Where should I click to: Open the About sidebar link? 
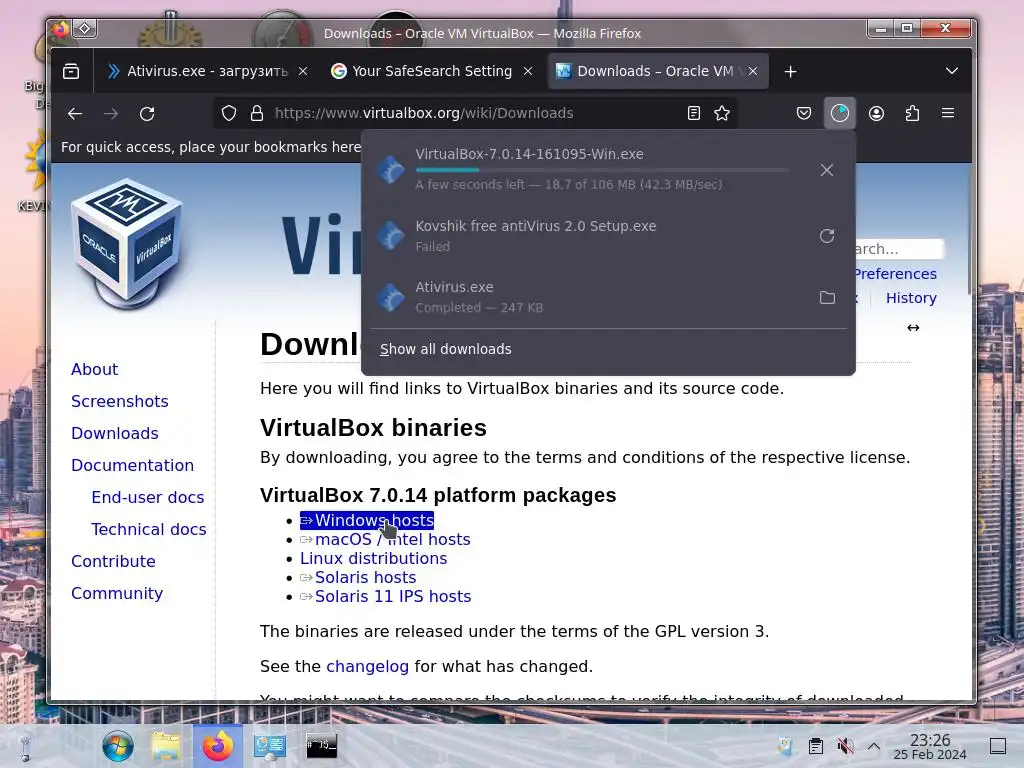[x=94, y=370]
